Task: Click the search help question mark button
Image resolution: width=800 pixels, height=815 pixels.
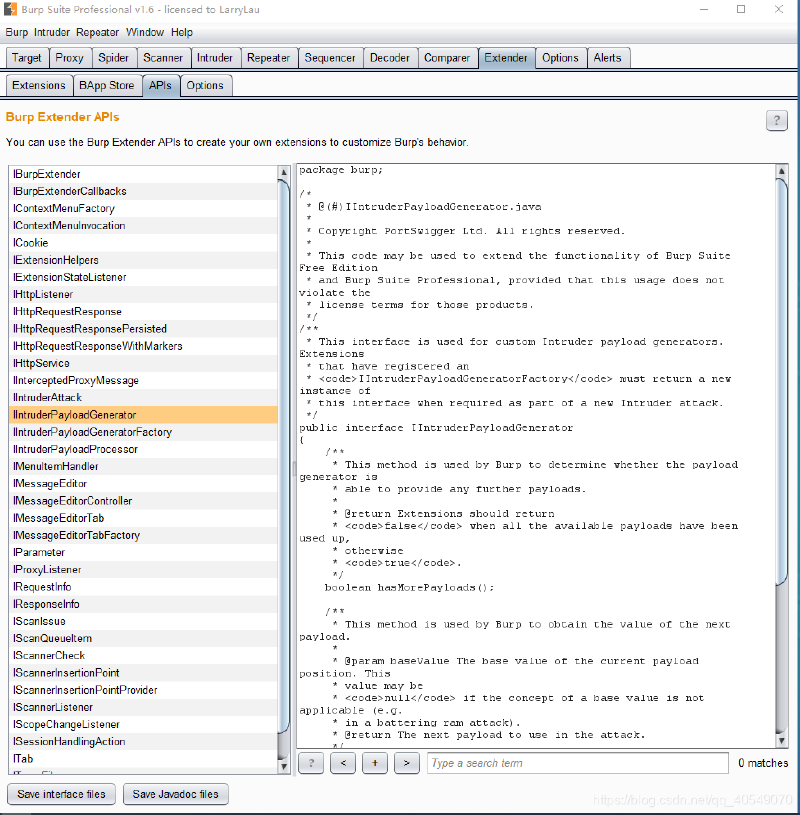Action: coord(311,763)
